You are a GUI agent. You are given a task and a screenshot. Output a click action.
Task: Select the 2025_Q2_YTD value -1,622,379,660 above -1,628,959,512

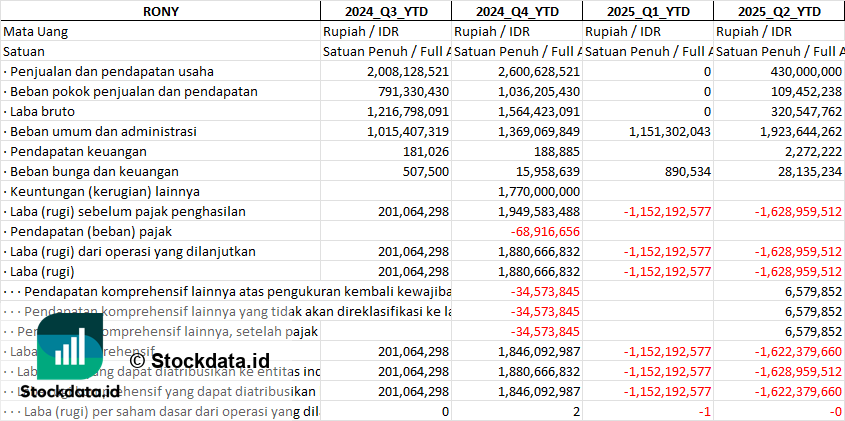click(798, 351)
